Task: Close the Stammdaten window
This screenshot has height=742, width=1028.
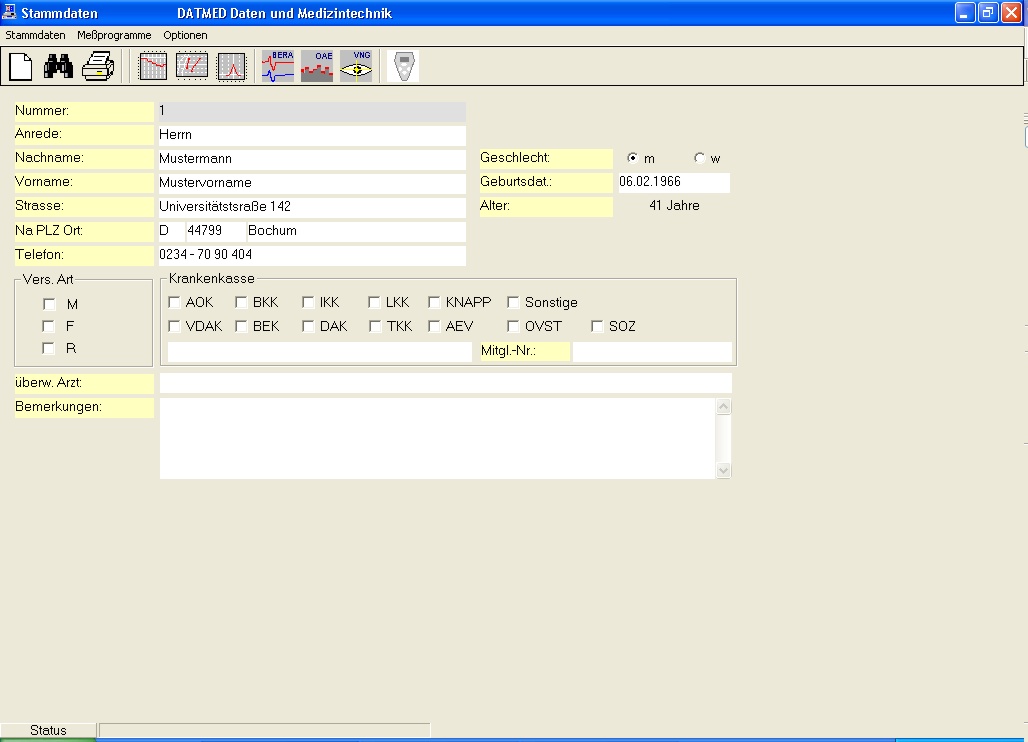Action: coord(1012,13)
